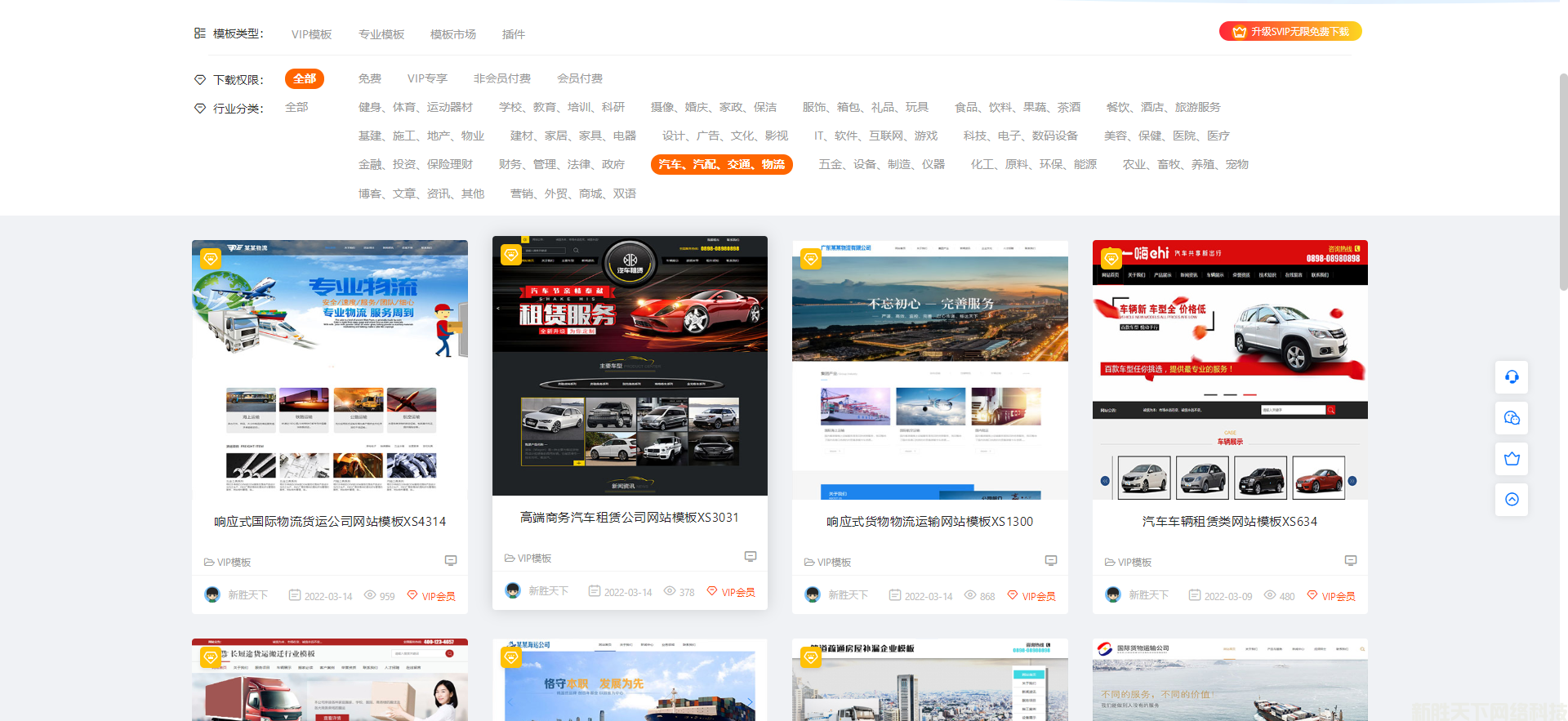The width and height of the screenshot is (1568, 721).
Task: Switch to the VIP模板 template type
Action: [311, 34]
